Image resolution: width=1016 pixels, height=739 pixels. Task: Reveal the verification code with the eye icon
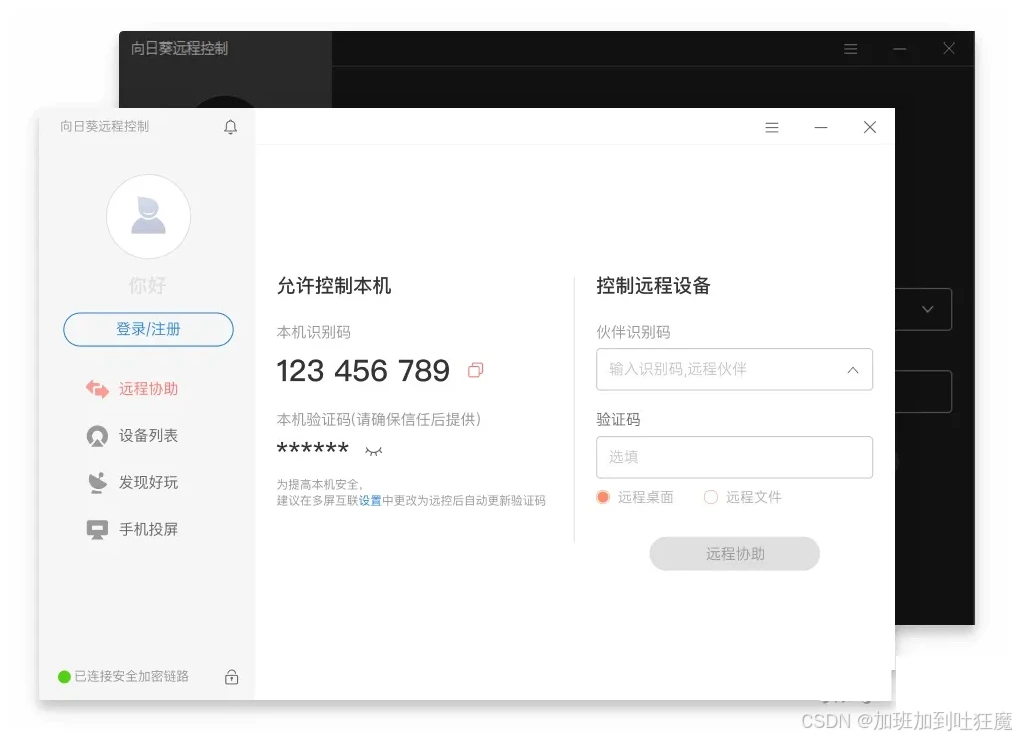coord(373,451)
